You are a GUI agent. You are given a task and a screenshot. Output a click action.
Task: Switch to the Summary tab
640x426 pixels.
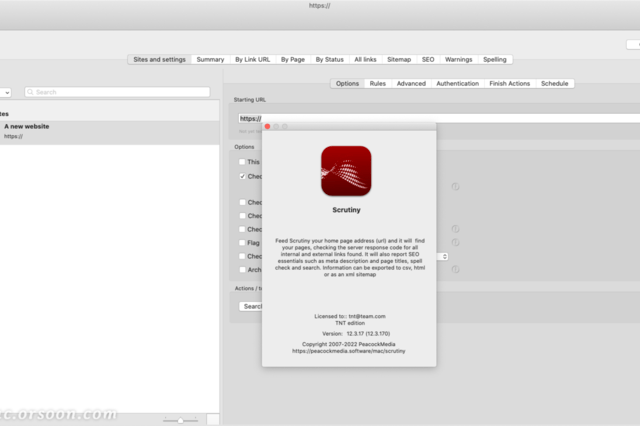pyautogui.click(x=210, y=60)
